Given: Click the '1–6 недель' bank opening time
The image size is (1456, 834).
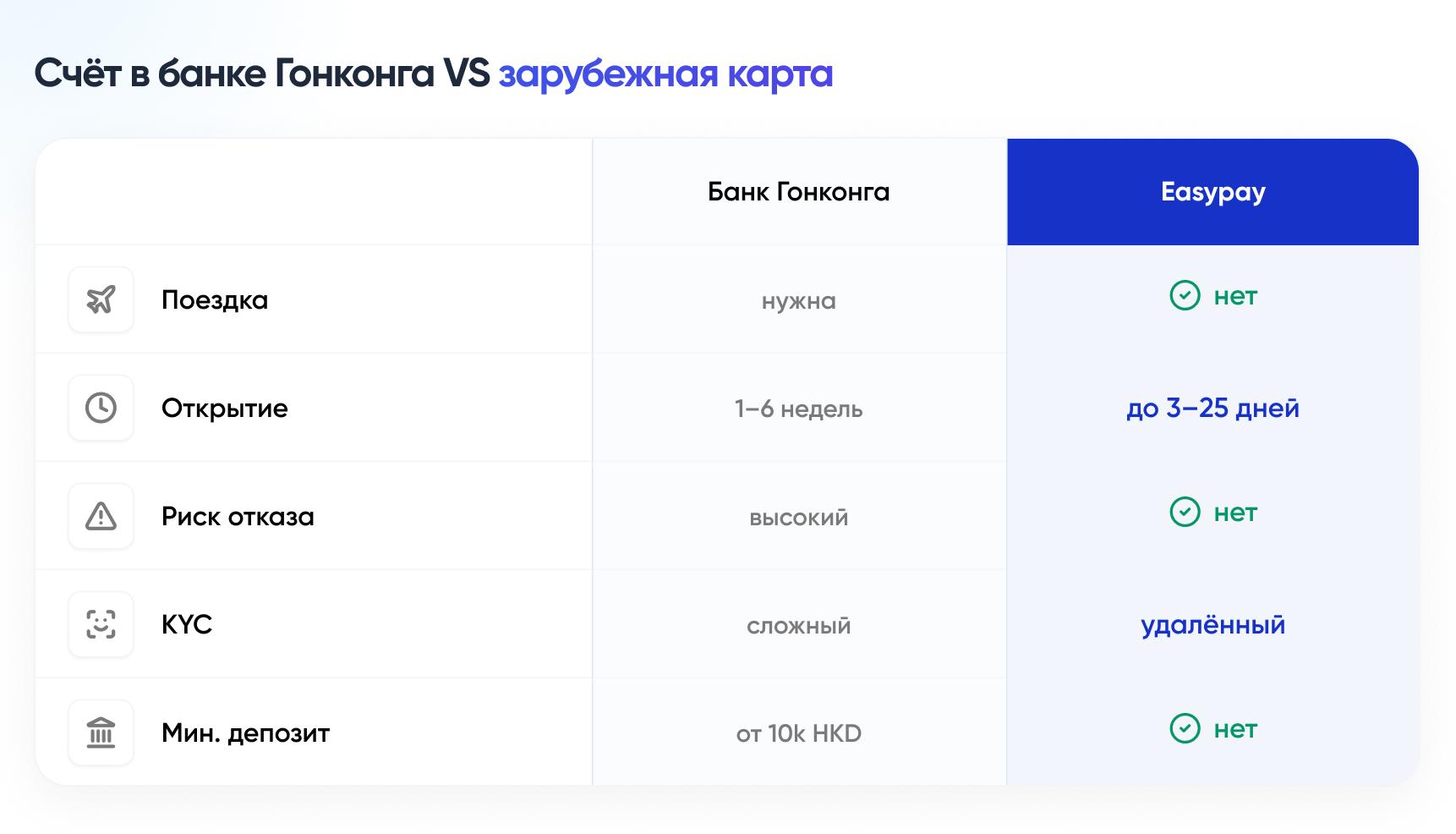Looking at the screenshot, I should [798, 409].
